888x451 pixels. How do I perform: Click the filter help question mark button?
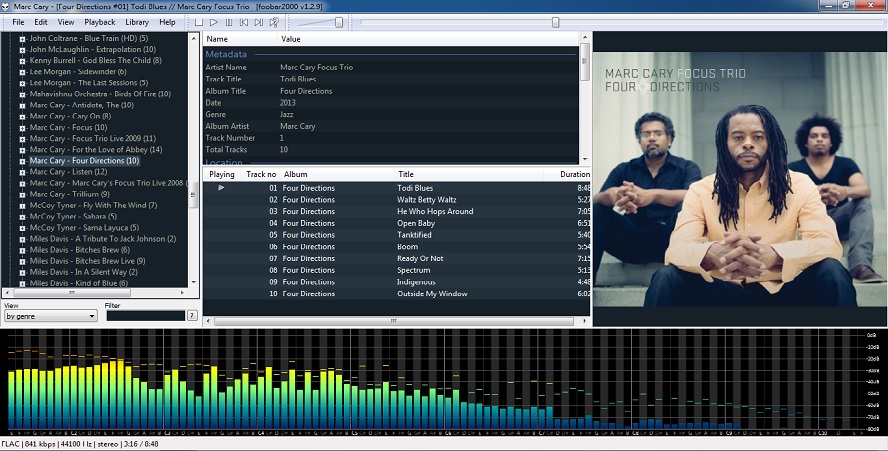(x=193, y=316)
